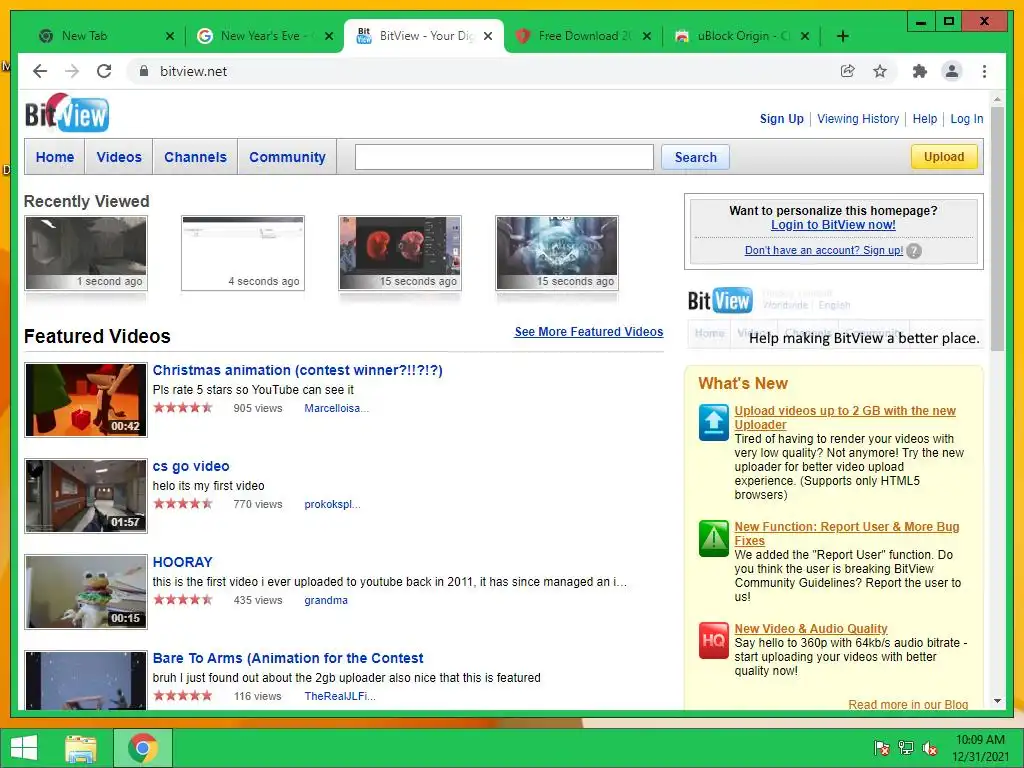Click the red HQ news icon
This screenshot has height=768, width=1024.
[x=713, y=641]
